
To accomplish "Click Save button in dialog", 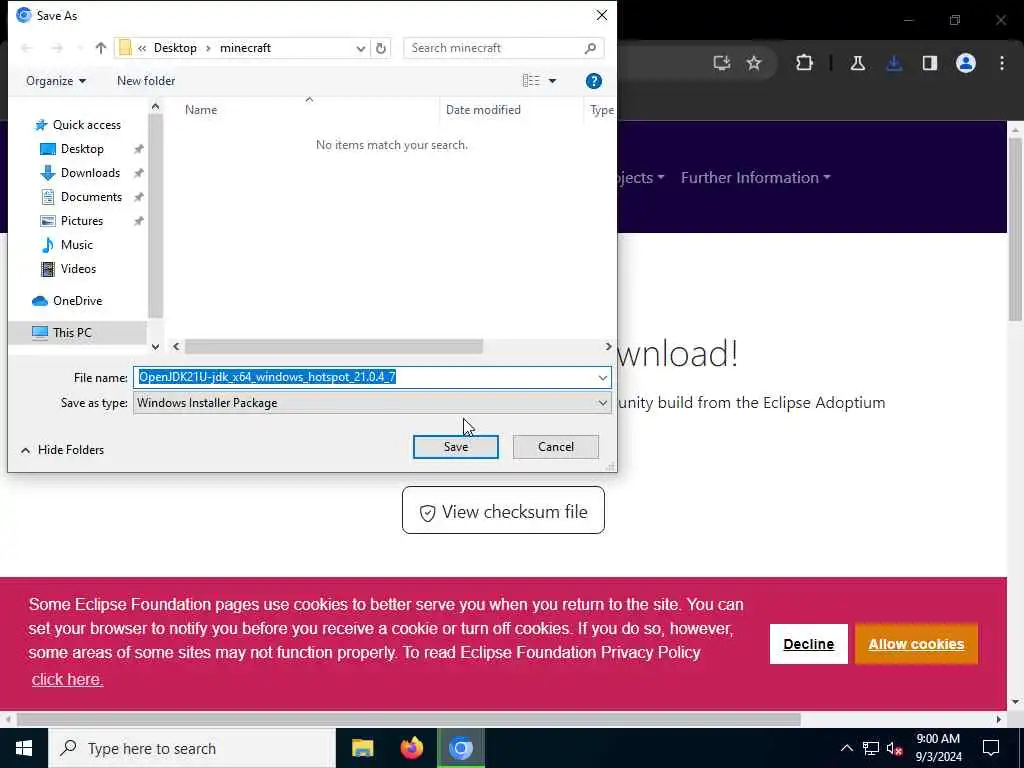I will (x=456, y=447).
